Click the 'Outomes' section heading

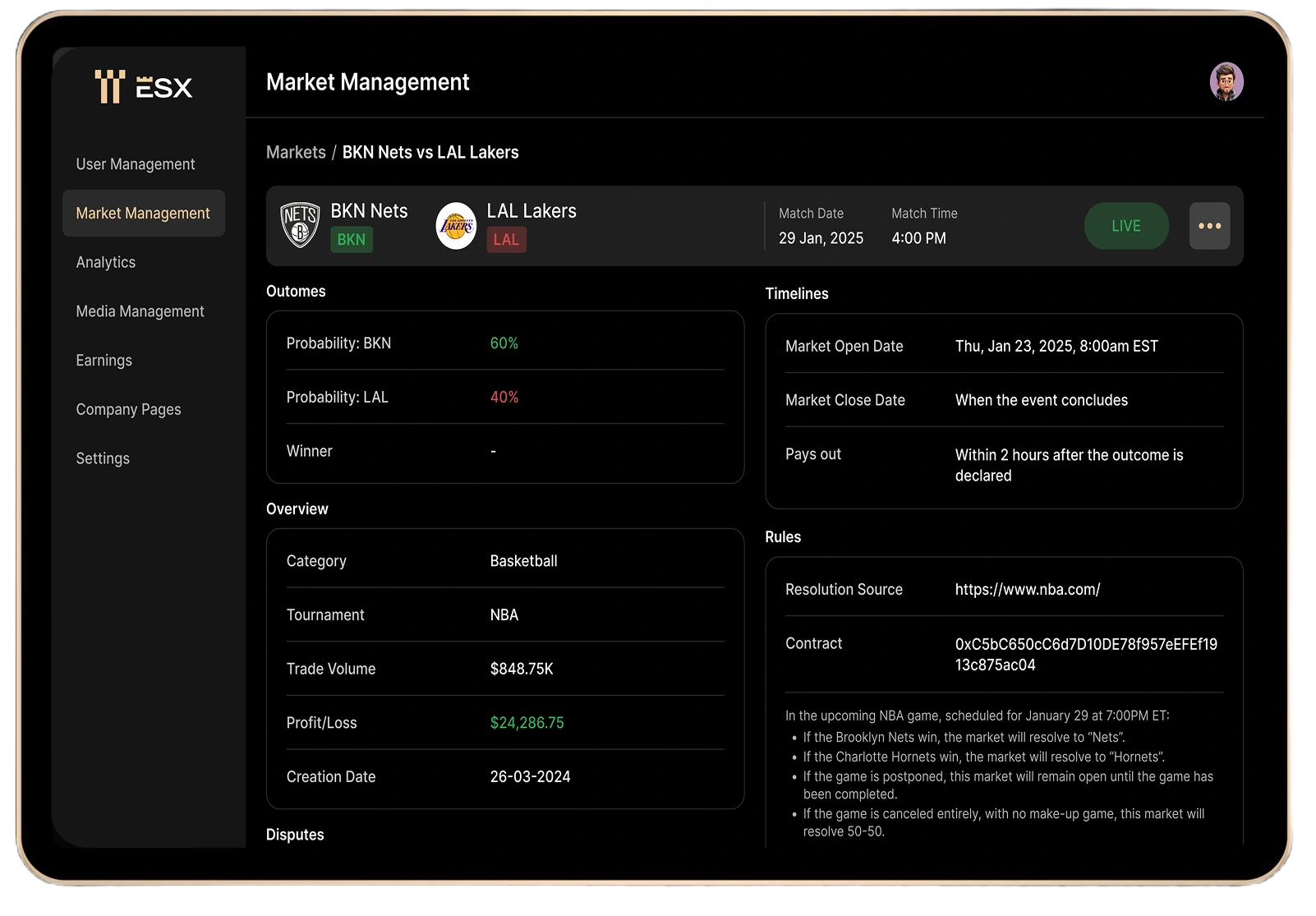(296, 292)
